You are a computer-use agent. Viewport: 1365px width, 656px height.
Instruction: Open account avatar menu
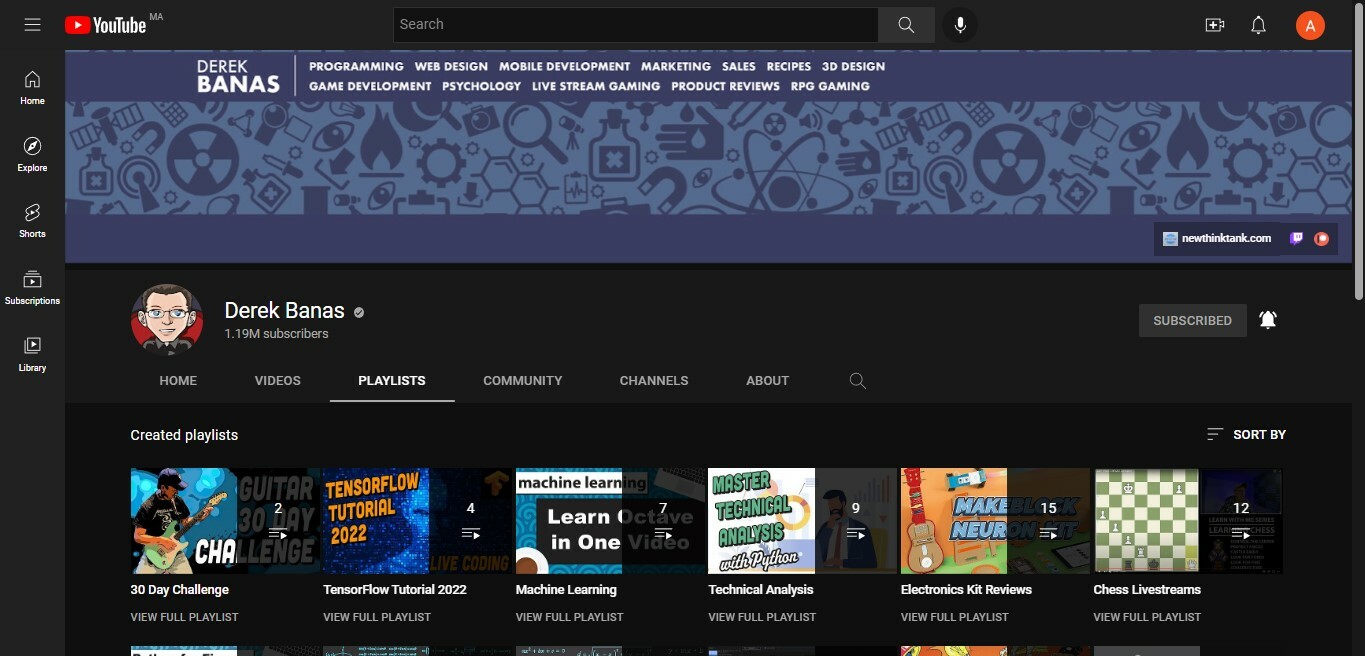[1310, 25]
